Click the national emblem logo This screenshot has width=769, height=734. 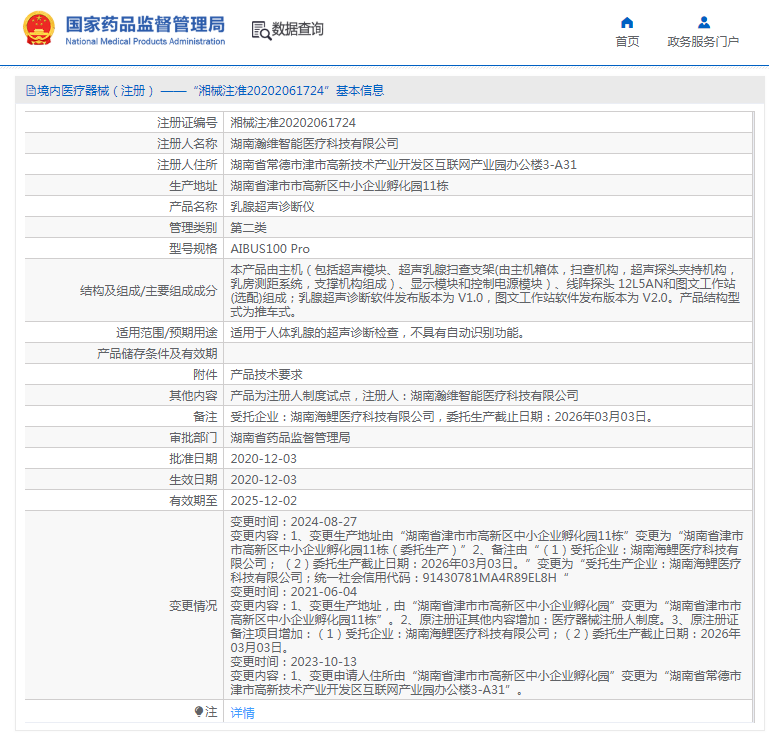pos(39,28)
